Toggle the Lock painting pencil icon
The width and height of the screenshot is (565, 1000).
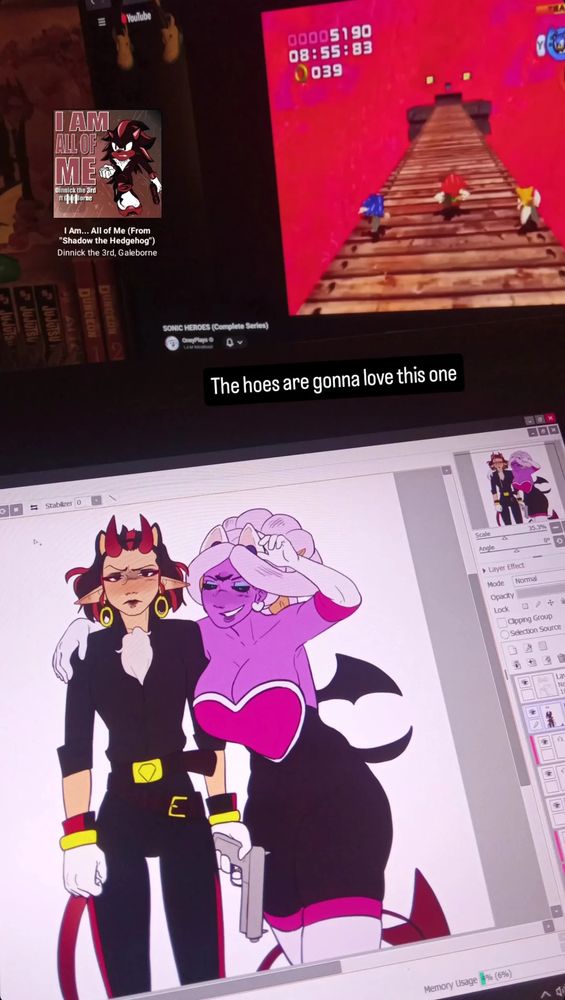click(538, 604)
